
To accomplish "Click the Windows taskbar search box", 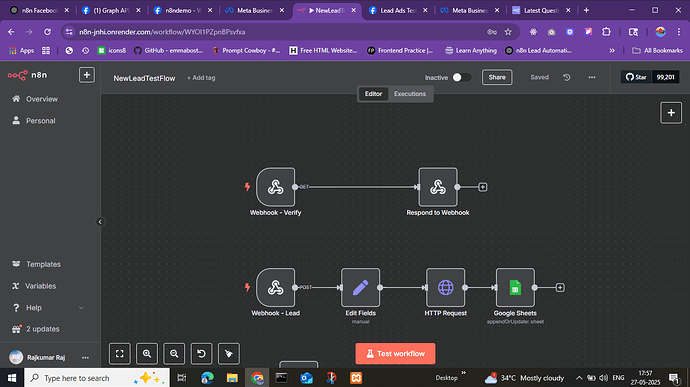I will pyautogui.click(x=97, y=378).
